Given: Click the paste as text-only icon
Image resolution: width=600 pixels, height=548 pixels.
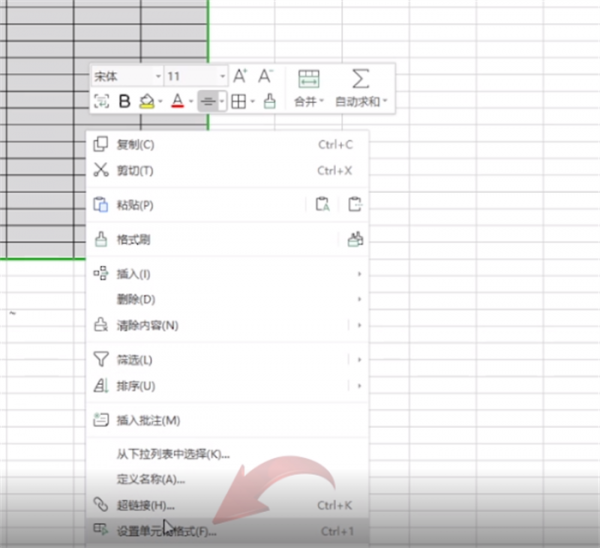Looking at the screenshot, I should tap(322, 205).
